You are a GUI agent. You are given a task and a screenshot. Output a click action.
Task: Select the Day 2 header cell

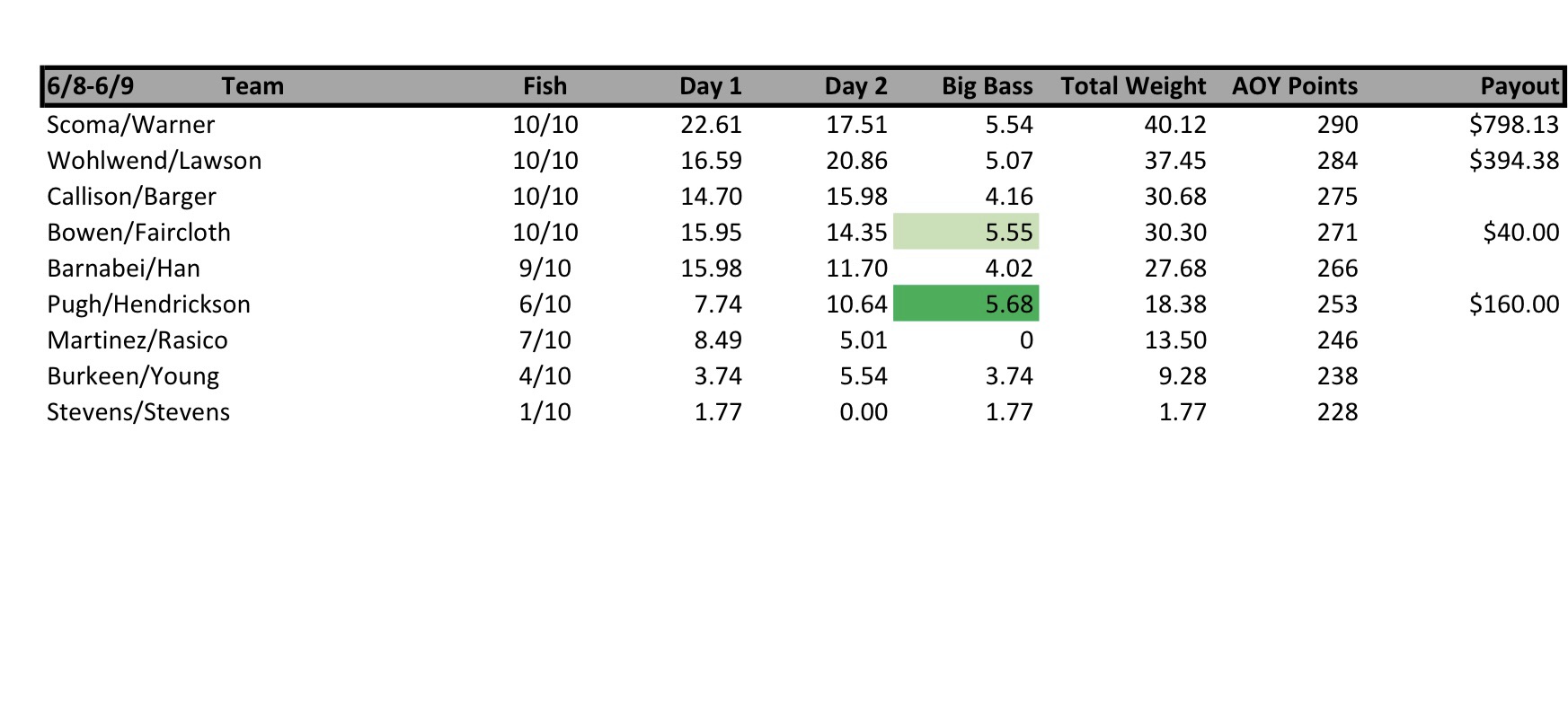855,86
